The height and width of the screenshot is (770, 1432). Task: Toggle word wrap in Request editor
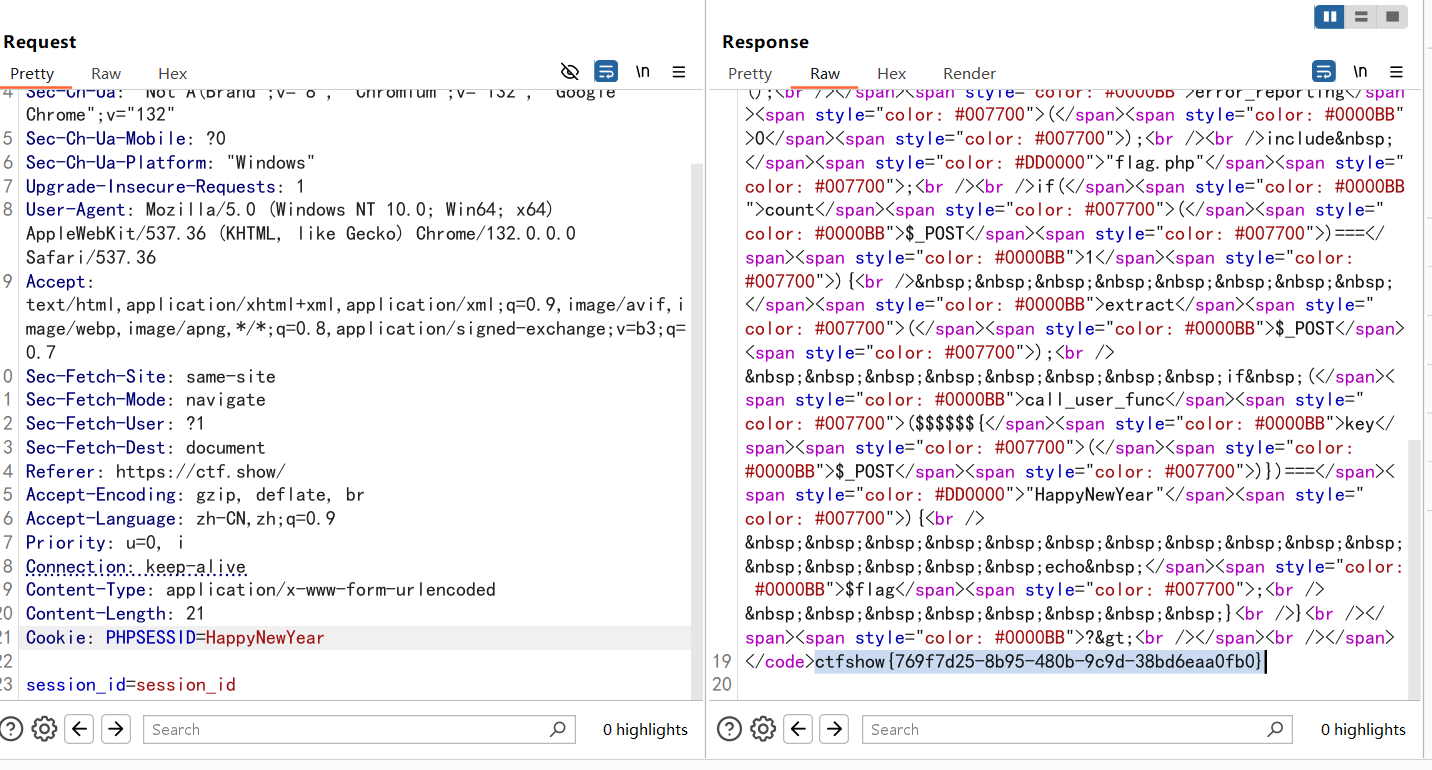pos(606,72)
